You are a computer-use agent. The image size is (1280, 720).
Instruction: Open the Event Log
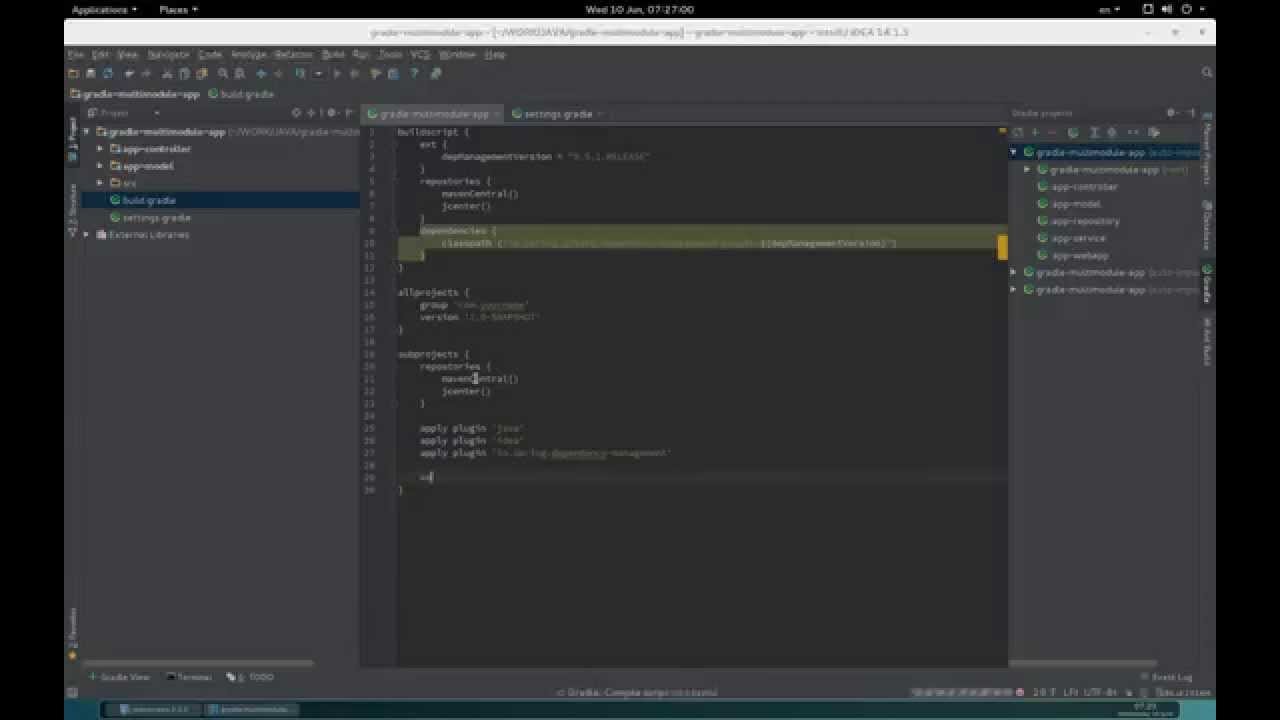(x=1166, y=677)
